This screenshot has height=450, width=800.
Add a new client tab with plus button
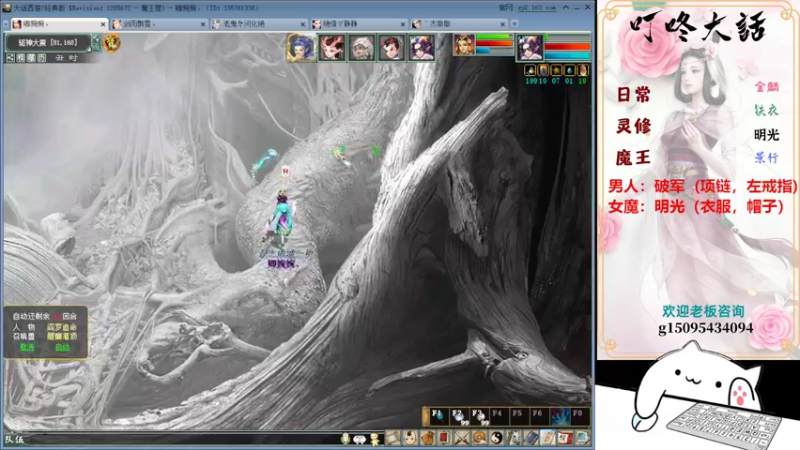coord(514,23)
